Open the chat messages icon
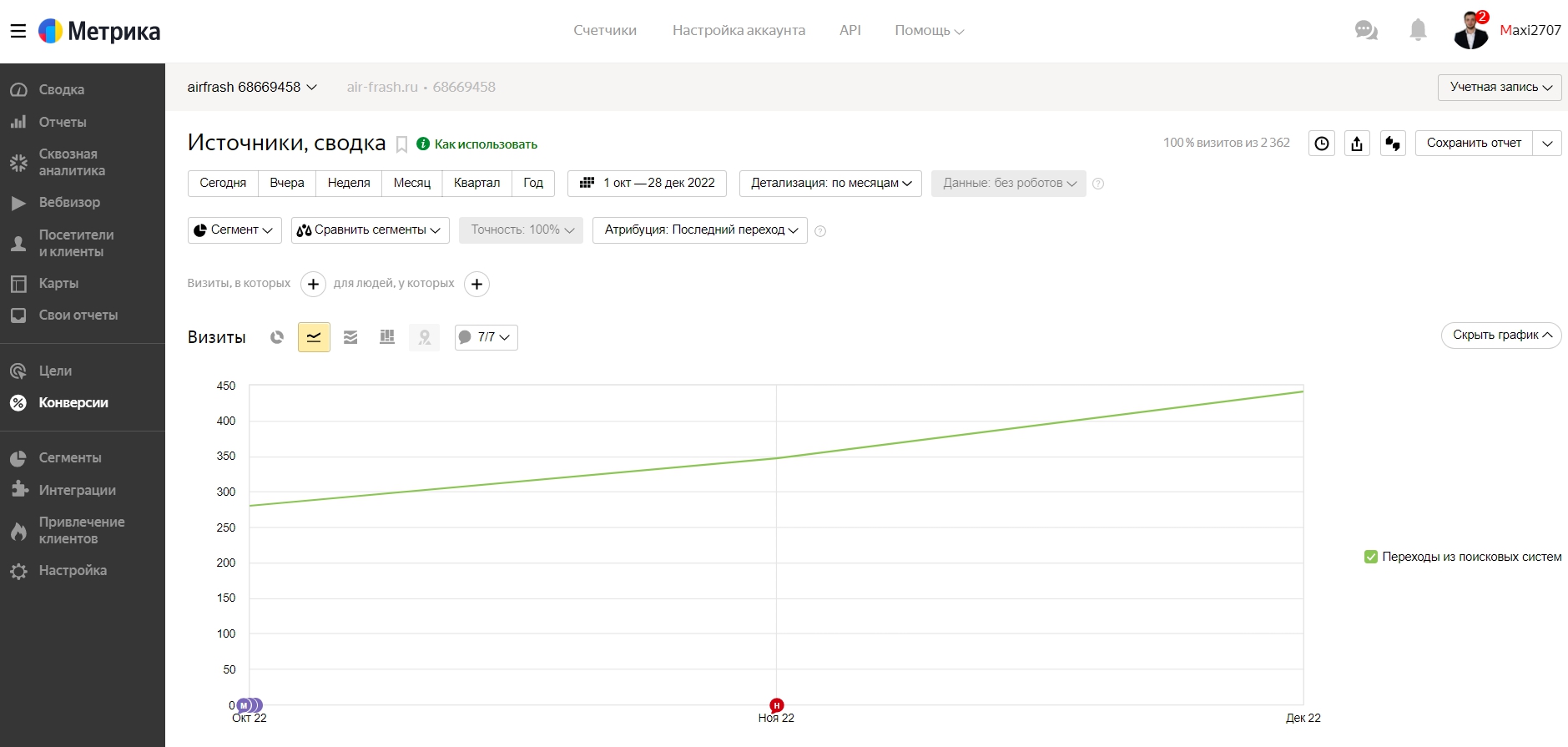This screenshot has width=1568, height=747. click(x=1366, y=31)
